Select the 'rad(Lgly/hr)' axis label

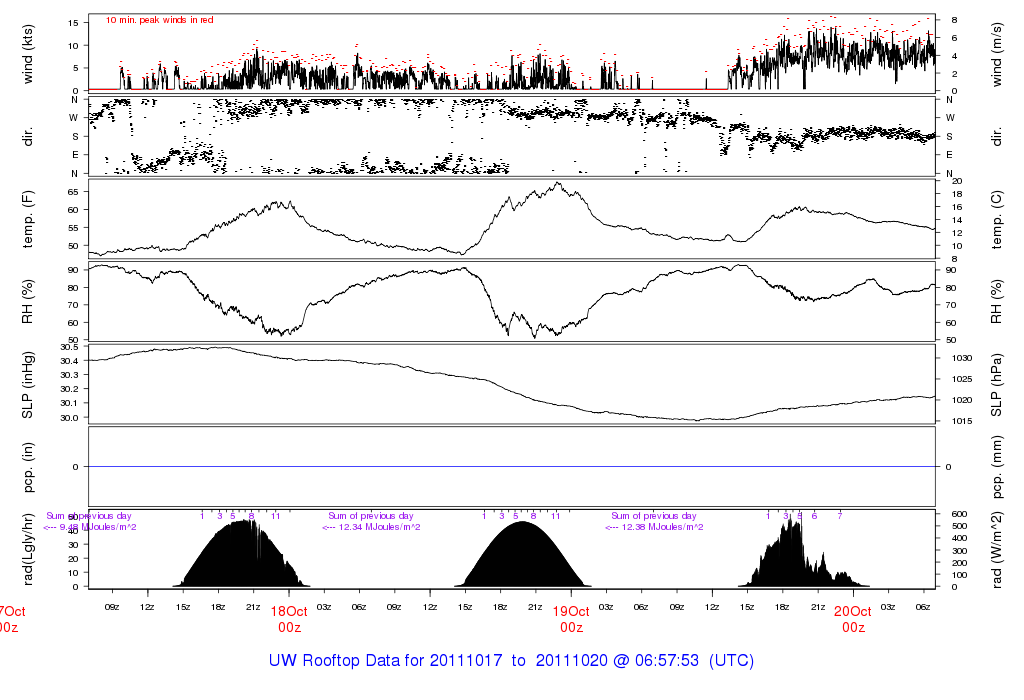pyautogui.click(x=27, y=549)
